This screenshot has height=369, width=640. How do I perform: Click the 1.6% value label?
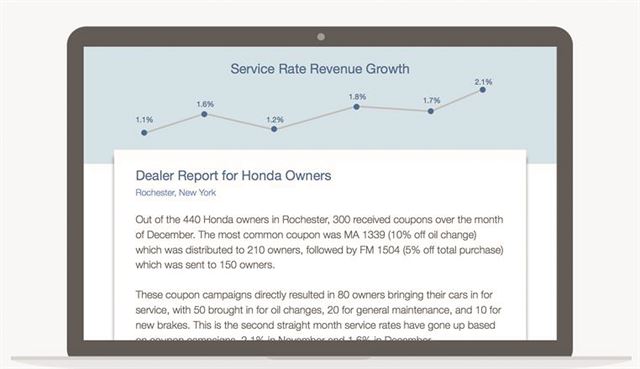tap(205, 104)
